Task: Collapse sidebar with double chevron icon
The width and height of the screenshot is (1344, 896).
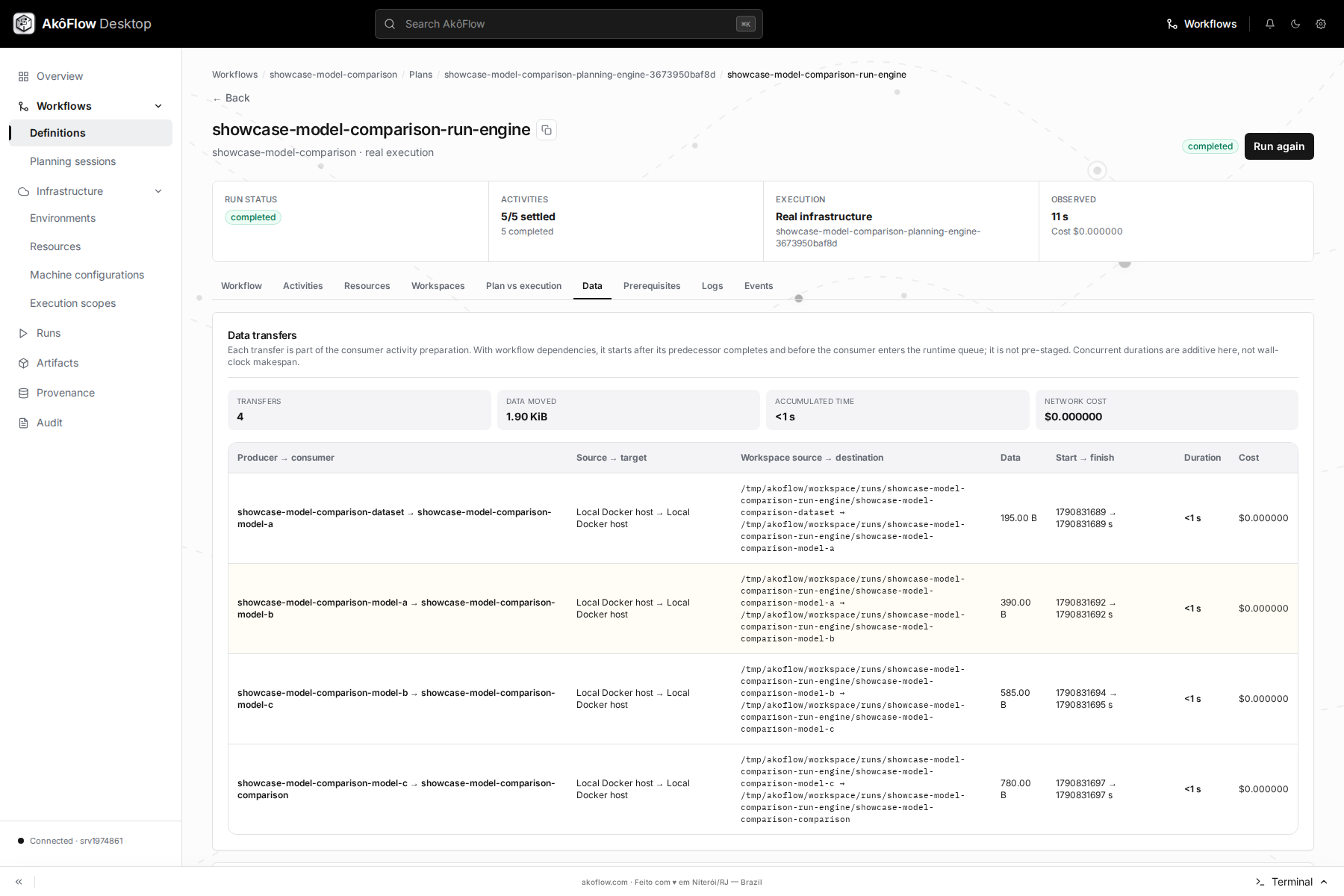Action: pyautogui.click(x=19, y=882)
